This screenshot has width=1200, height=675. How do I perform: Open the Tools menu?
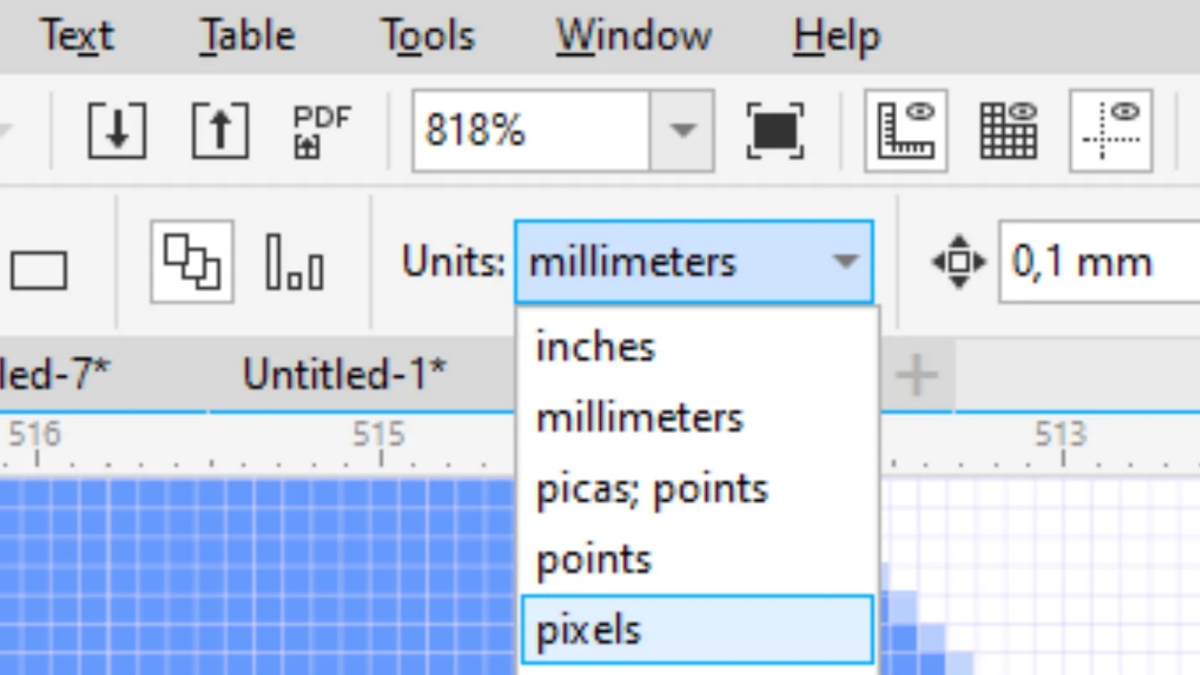pos(430,37)
